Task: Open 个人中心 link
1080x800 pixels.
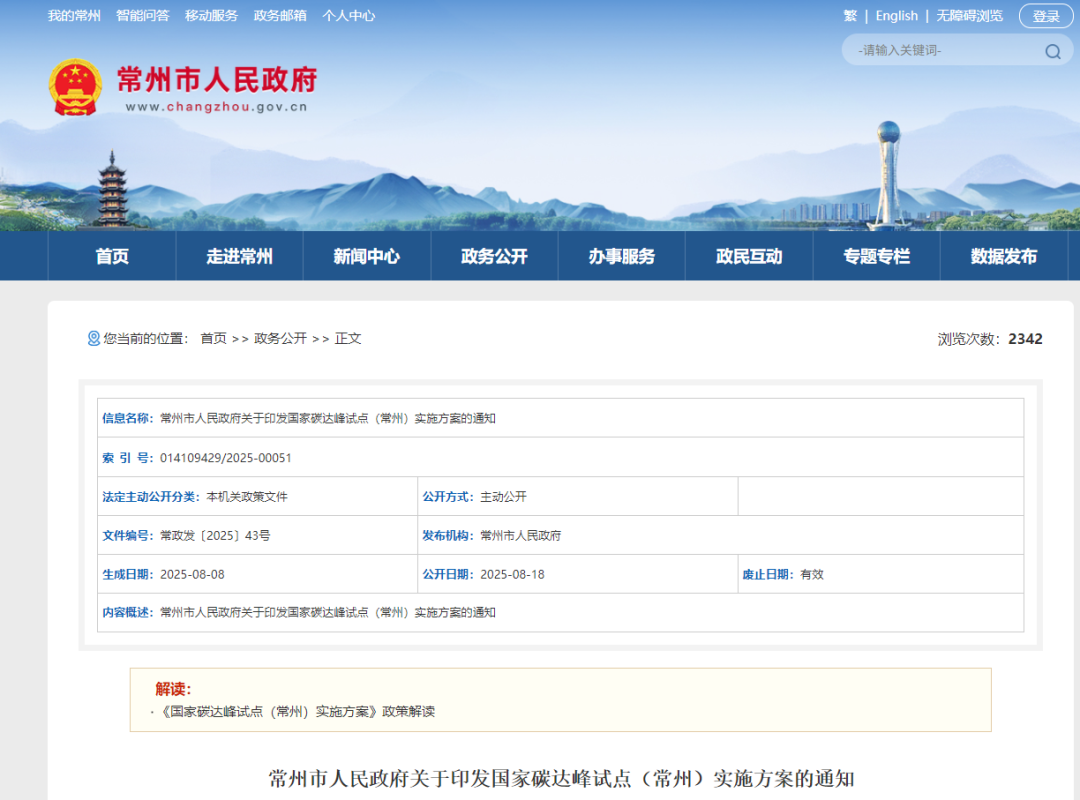Action: (x=349, y=16)
